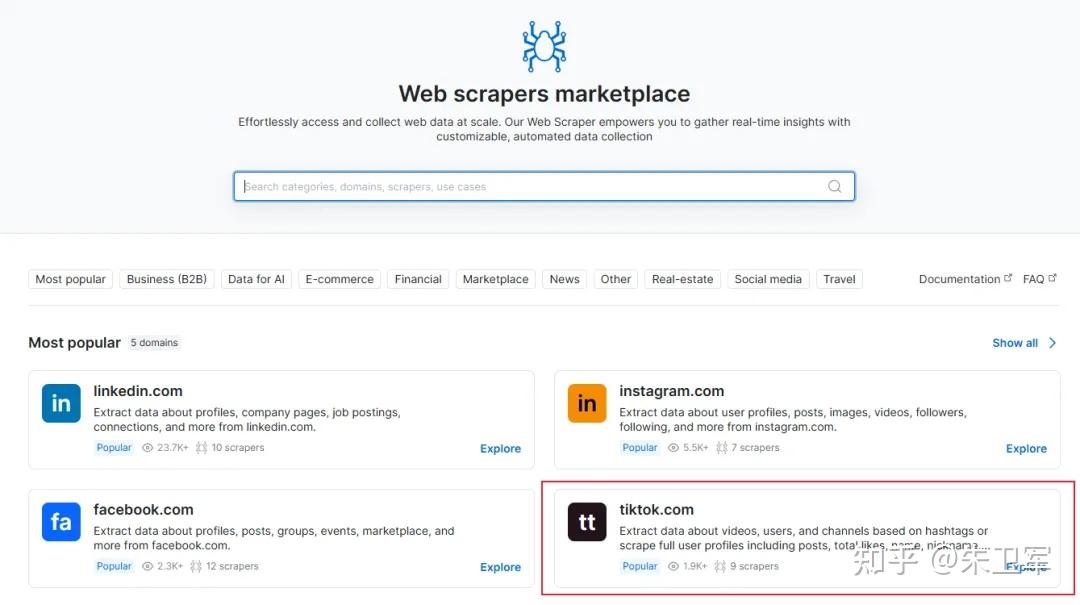Click scrapers icon beside '12 scrapers'
Image resolution: width=1080 pixels, height=605 pixels.
pos(196,566)
